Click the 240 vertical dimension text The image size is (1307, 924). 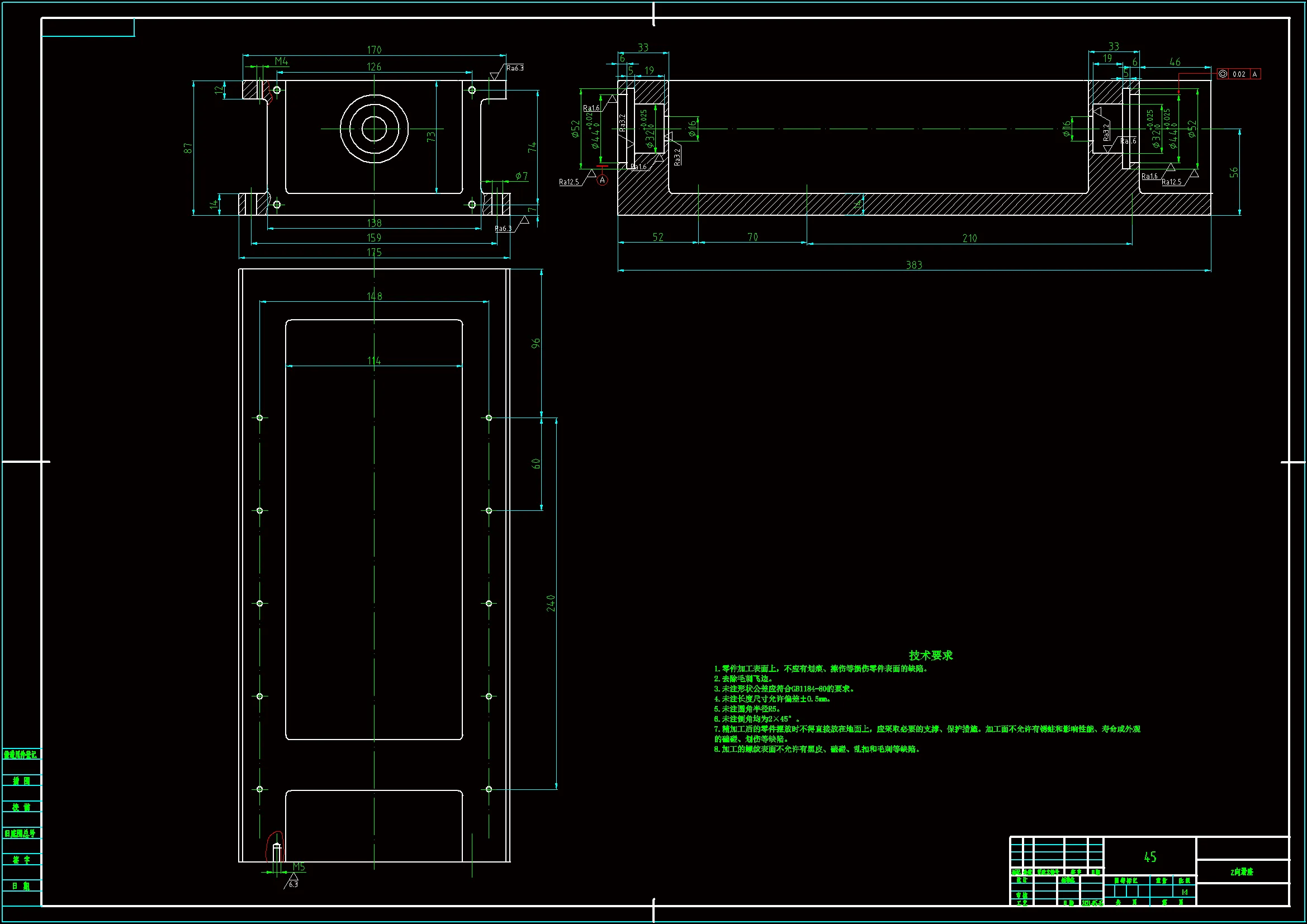coord(551,604)
